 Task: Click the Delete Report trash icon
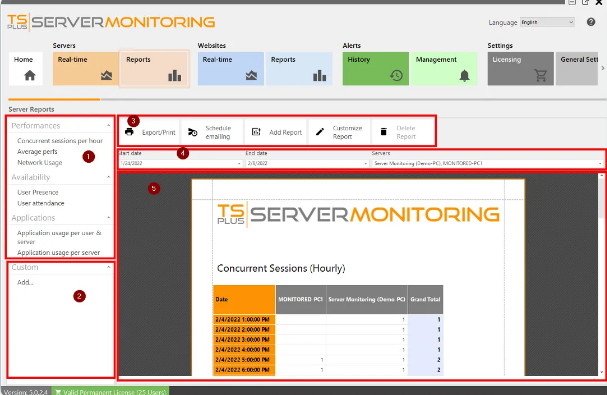[383, 132]
